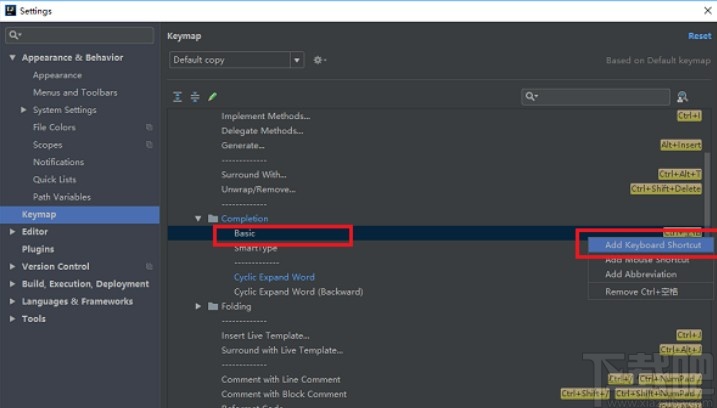
Task: Choose Add Keyboard Shortcut from context menu
Action: tap(650, 245)
